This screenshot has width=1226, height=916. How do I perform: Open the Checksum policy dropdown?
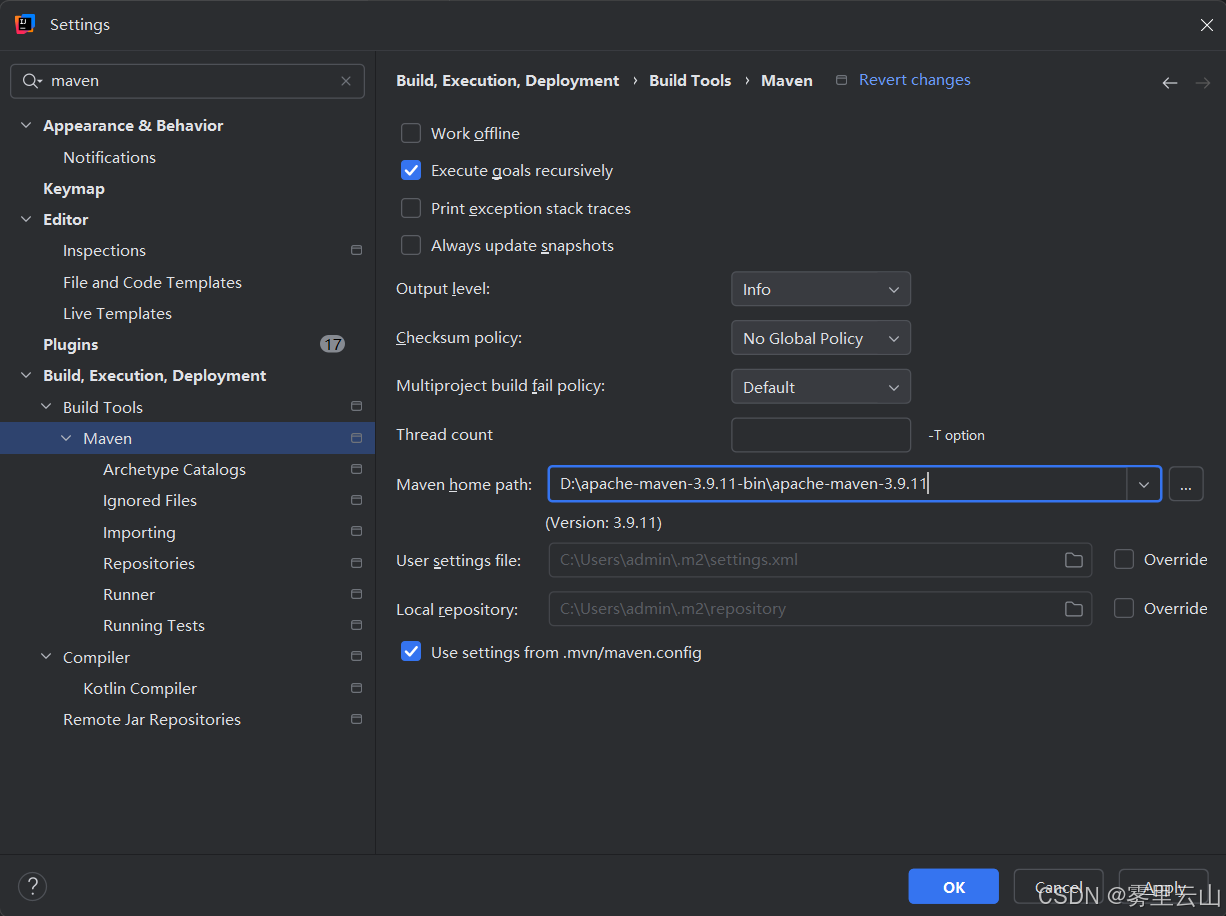tap(821, 338)
